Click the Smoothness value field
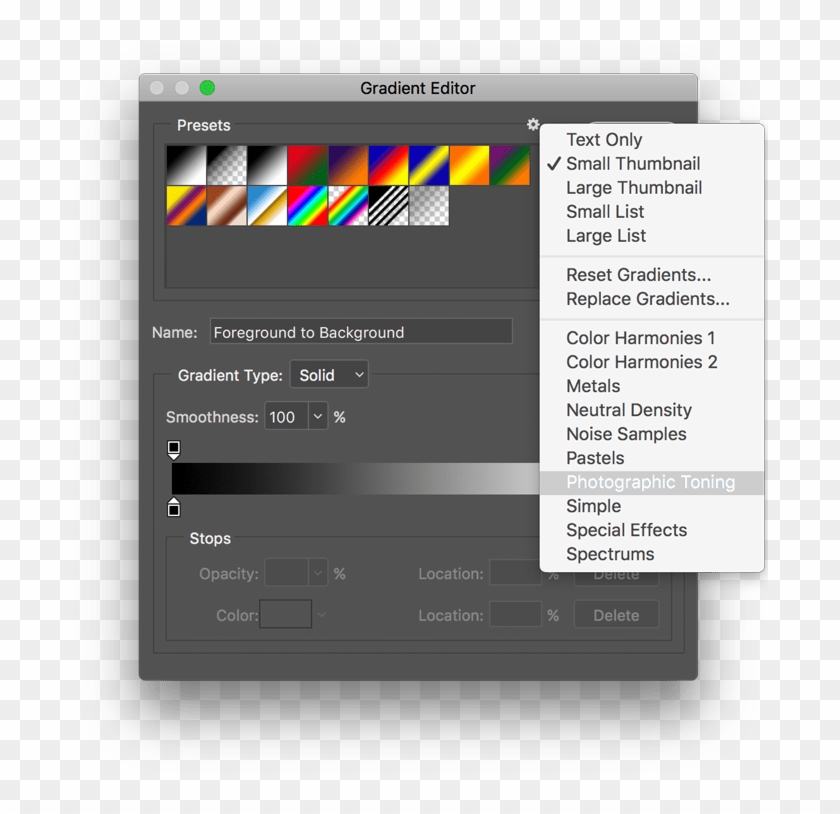Image resolution: width=840 pixels, height=814 pixels. (286, 416)
